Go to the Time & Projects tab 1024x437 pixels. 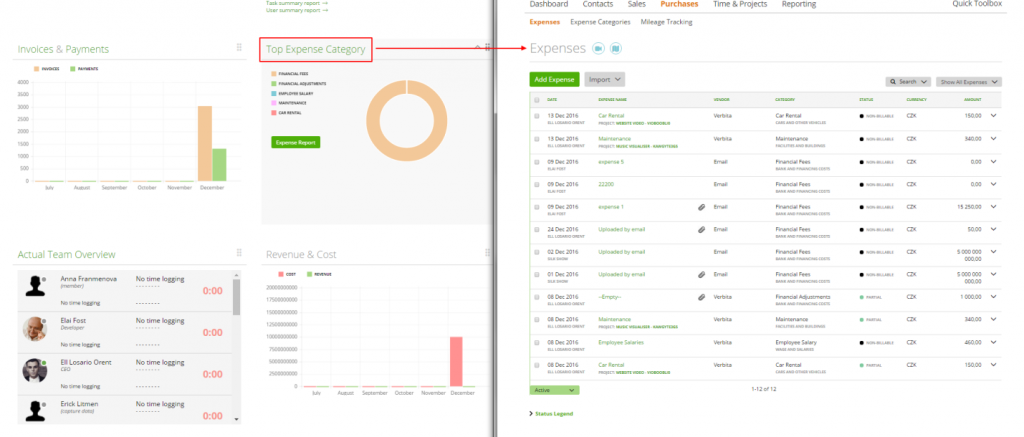(x=740, y=4)
